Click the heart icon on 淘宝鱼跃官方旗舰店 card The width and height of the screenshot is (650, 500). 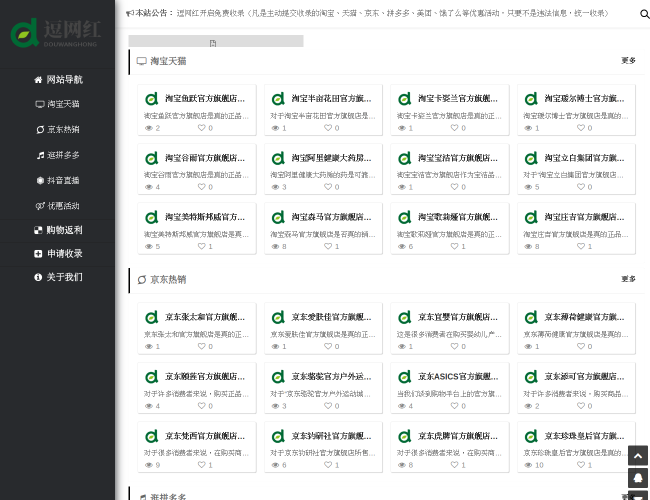pyautogui.click(x=200, y=128)
